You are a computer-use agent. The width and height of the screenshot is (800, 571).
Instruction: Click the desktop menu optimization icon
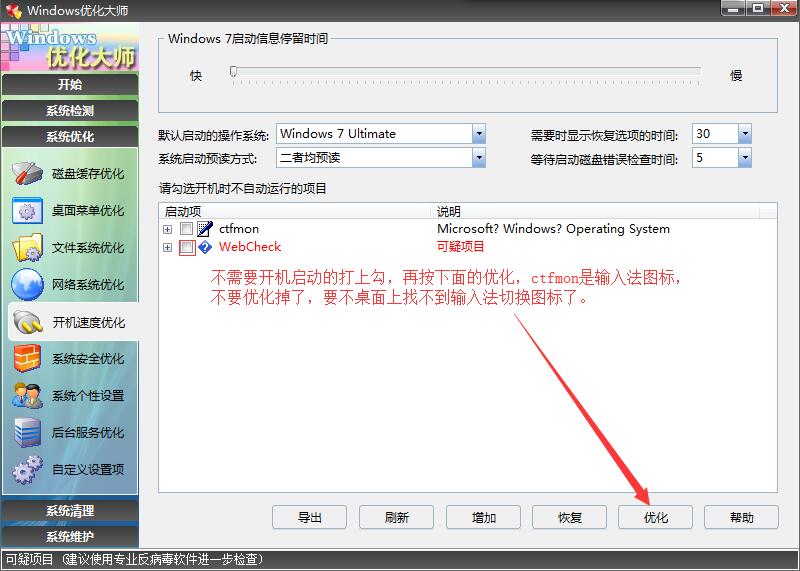[x=27, y=211]
